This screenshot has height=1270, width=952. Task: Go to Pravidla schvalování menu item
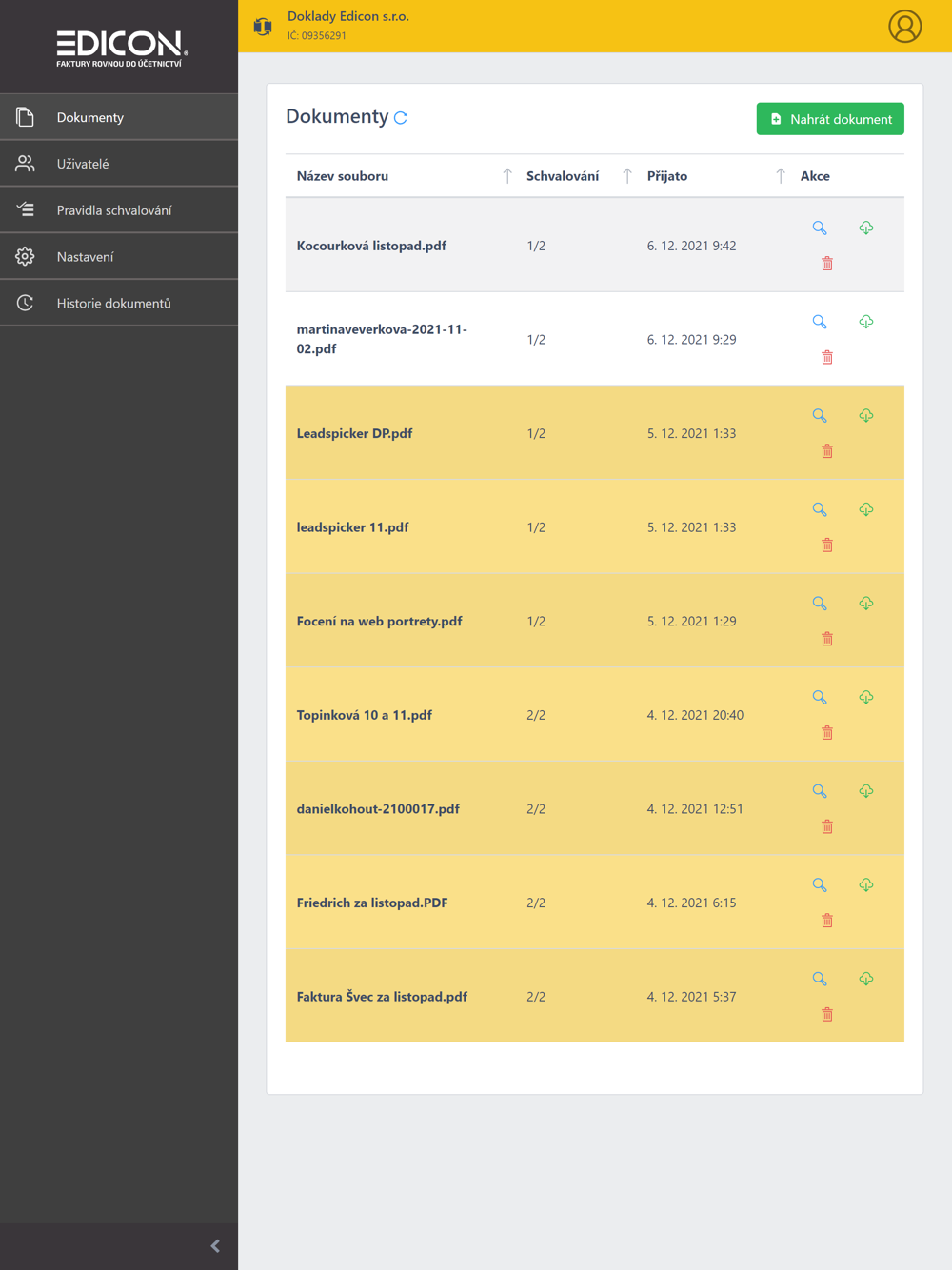[x=114, y=210]
